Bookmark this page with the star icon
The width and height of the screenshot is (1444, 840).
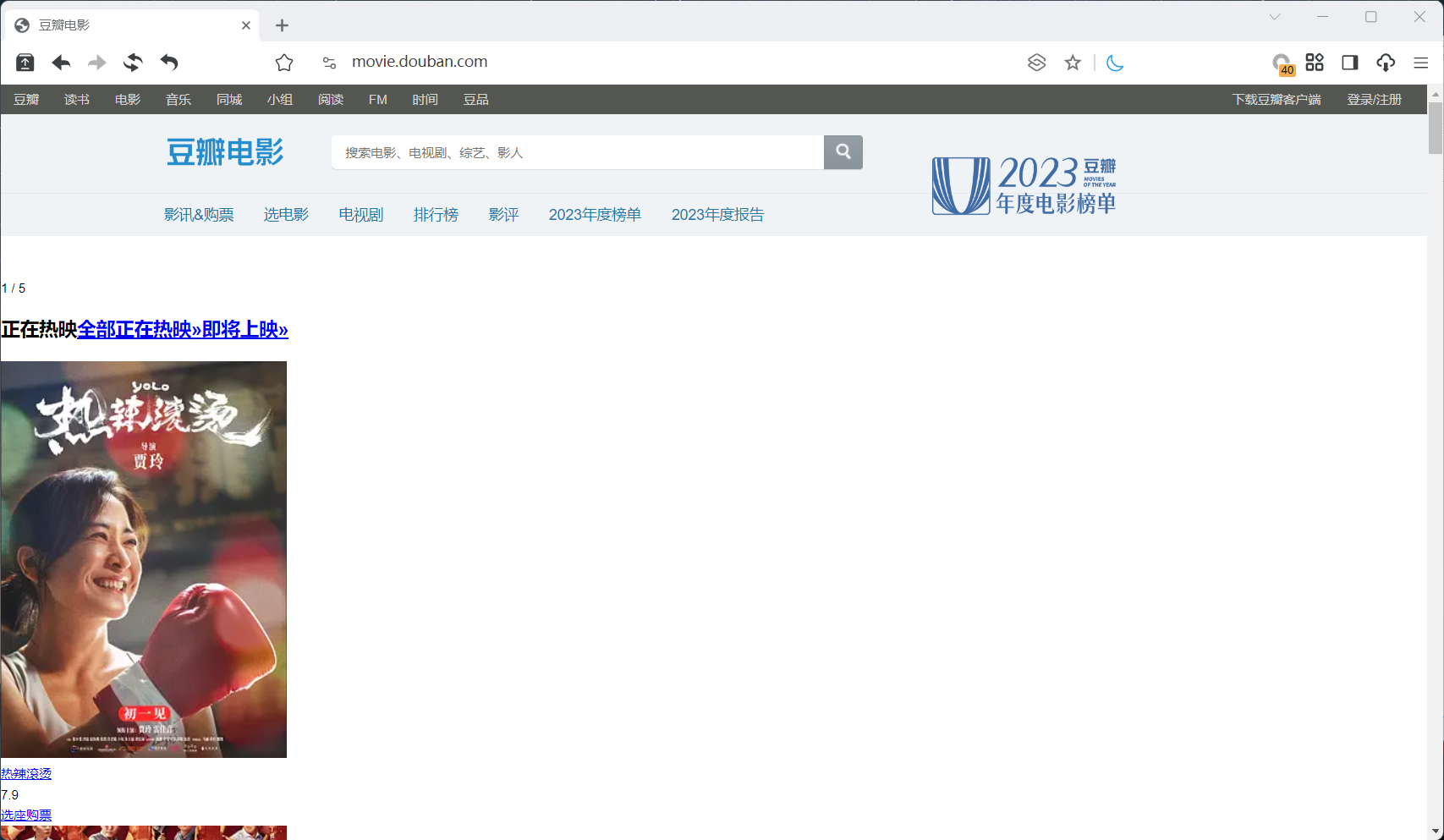1073,63
